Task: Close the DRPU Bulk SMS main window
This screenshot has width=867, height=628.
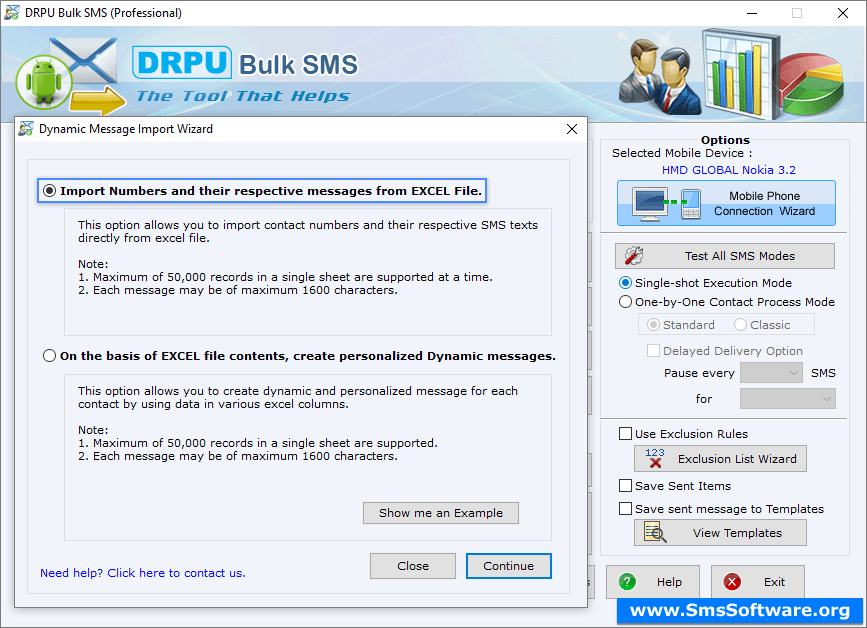Action: click(x=843, y=13)
